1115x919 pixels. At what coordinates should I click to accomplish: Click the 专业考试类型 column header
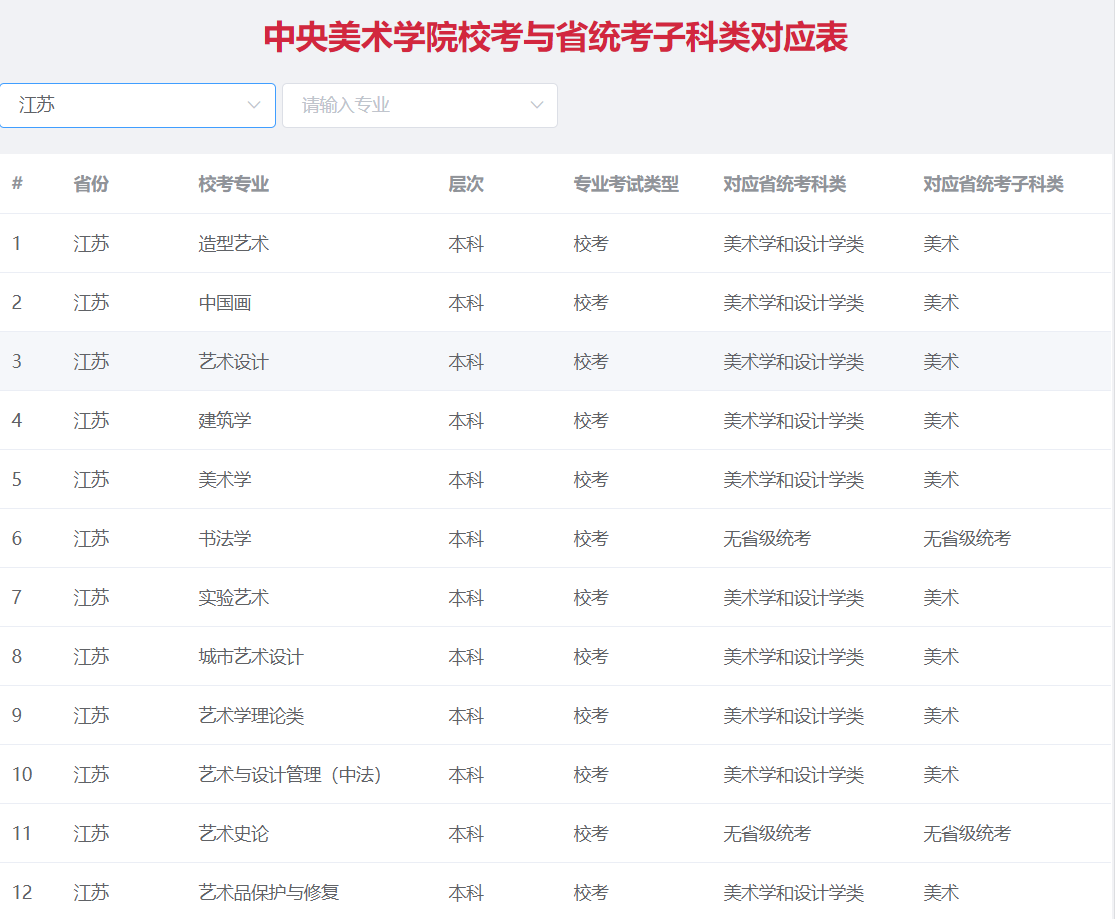[x=626, y=184]
